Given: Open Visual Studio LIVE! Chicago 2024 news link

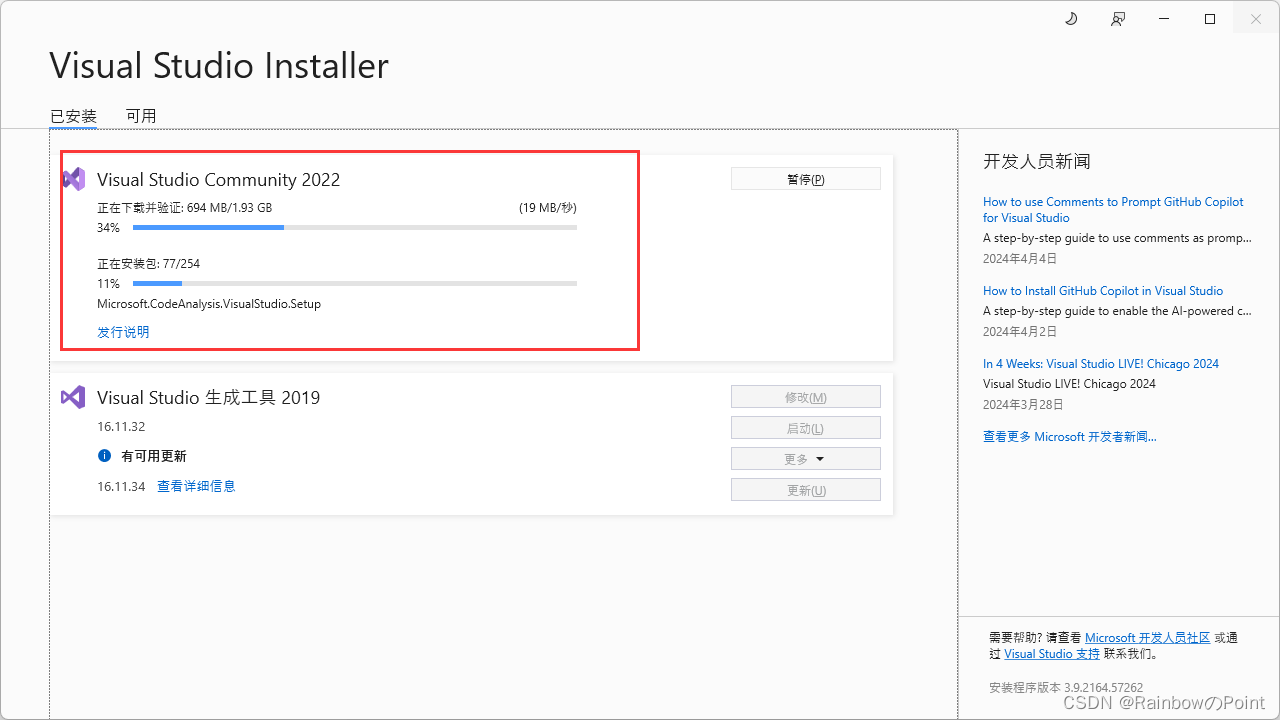Looking at the screenshot, I should coord(1101,364).
